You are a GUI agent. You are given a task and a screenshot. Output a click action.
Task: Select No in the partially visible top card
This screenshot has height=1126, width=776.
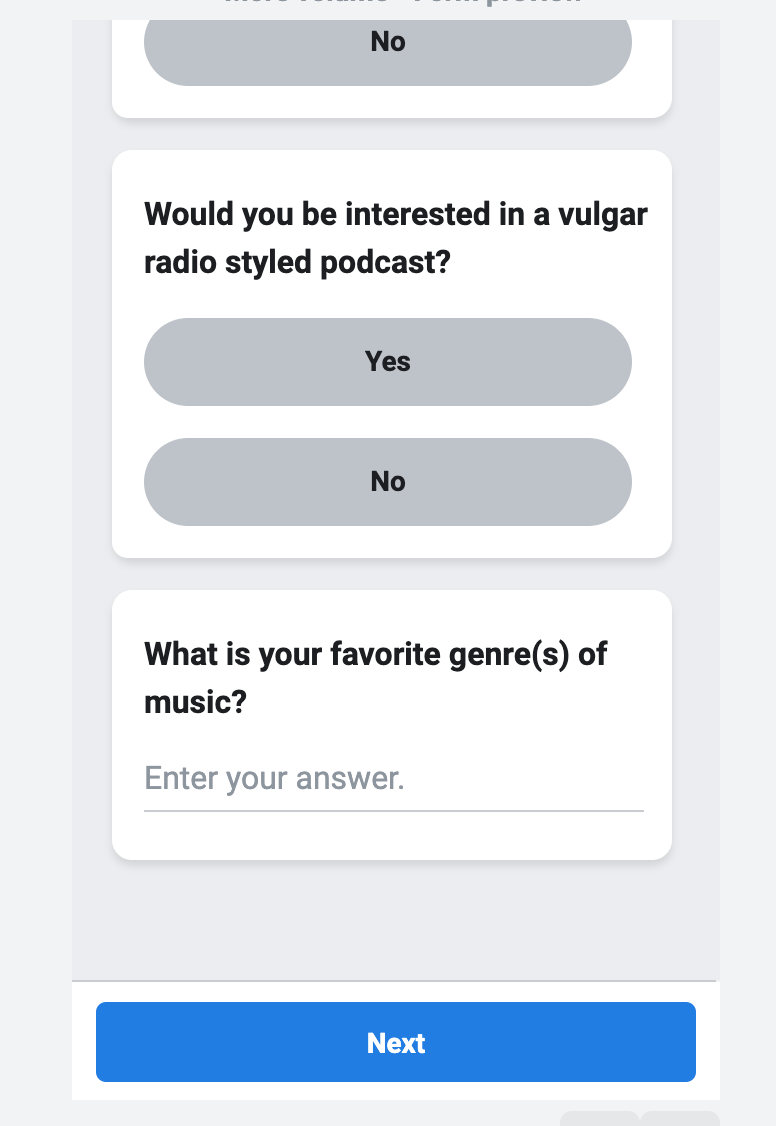388,42
